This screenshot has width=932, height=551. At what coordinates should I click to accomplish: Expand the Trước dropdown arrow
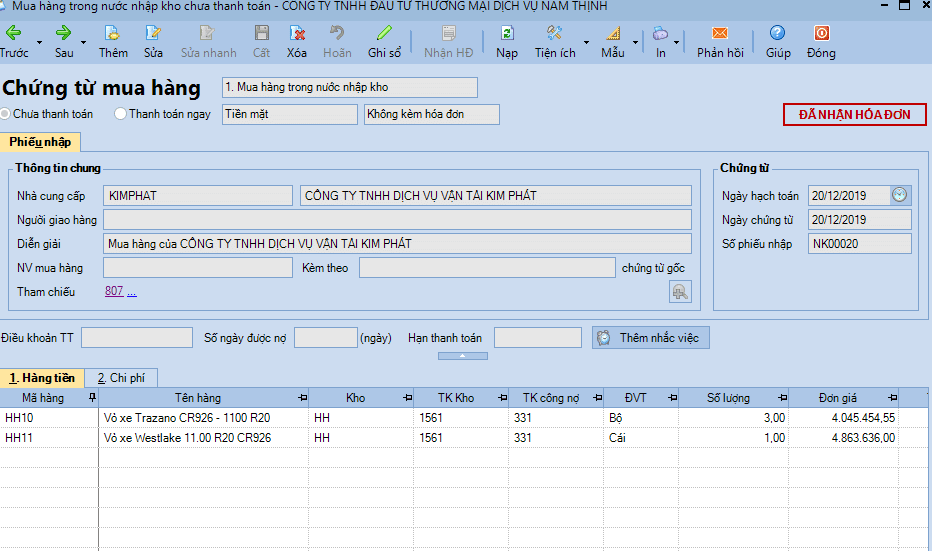click(x=39, y=43)
